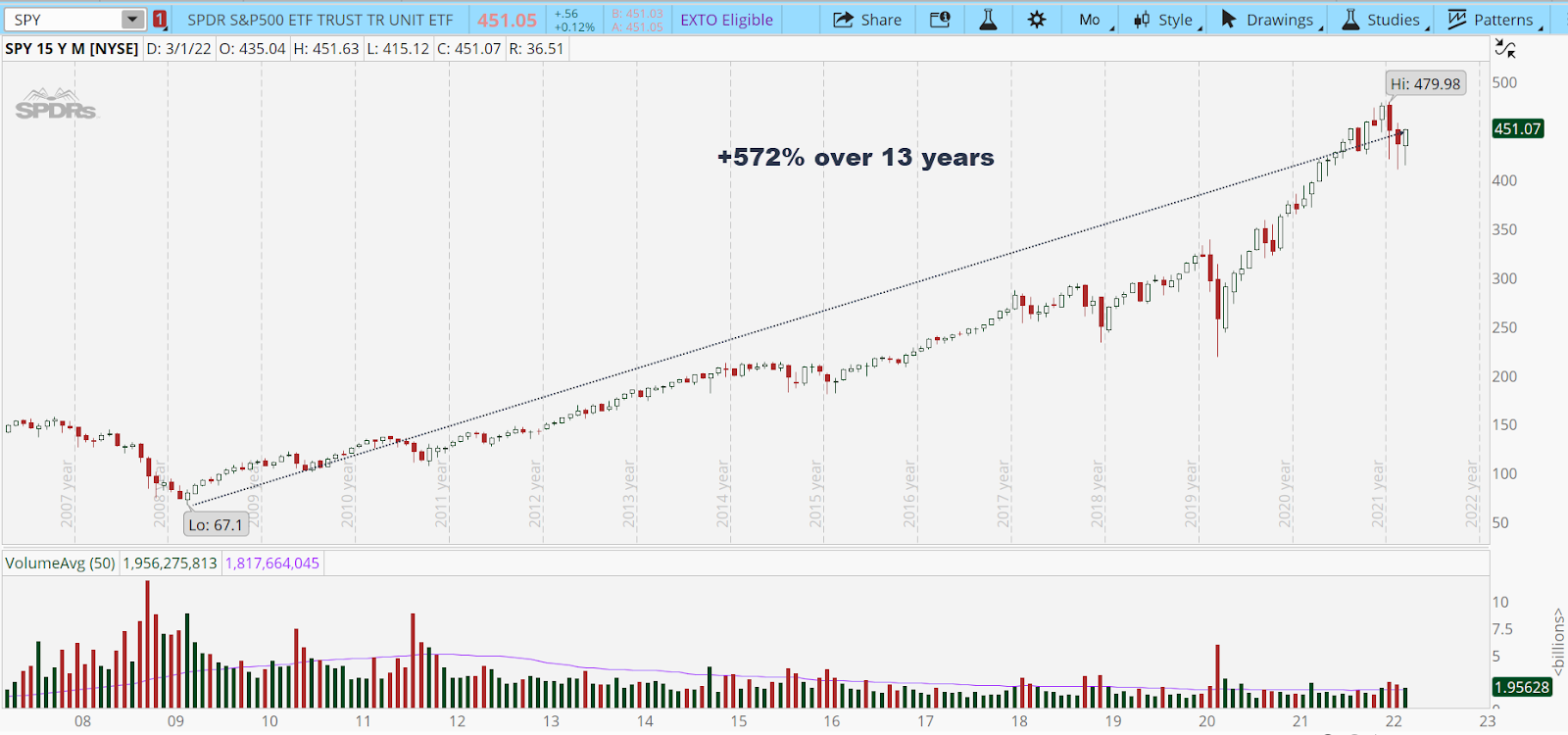Click the Patterns chart icon
Viewport: 1568px width, 735px height.
(x=1457, y=20)
